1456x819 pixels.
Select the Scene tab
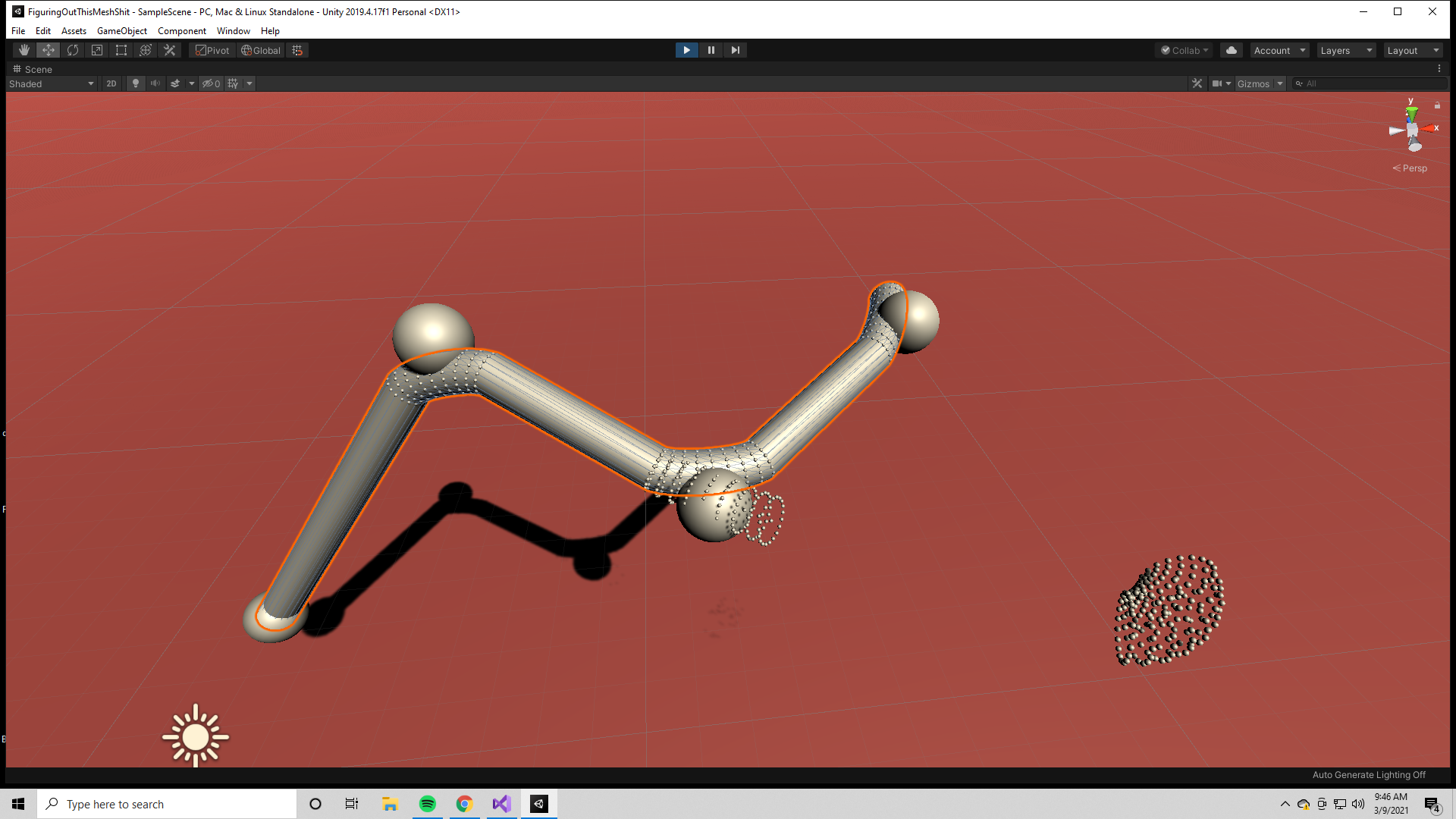tap(32, 69)
